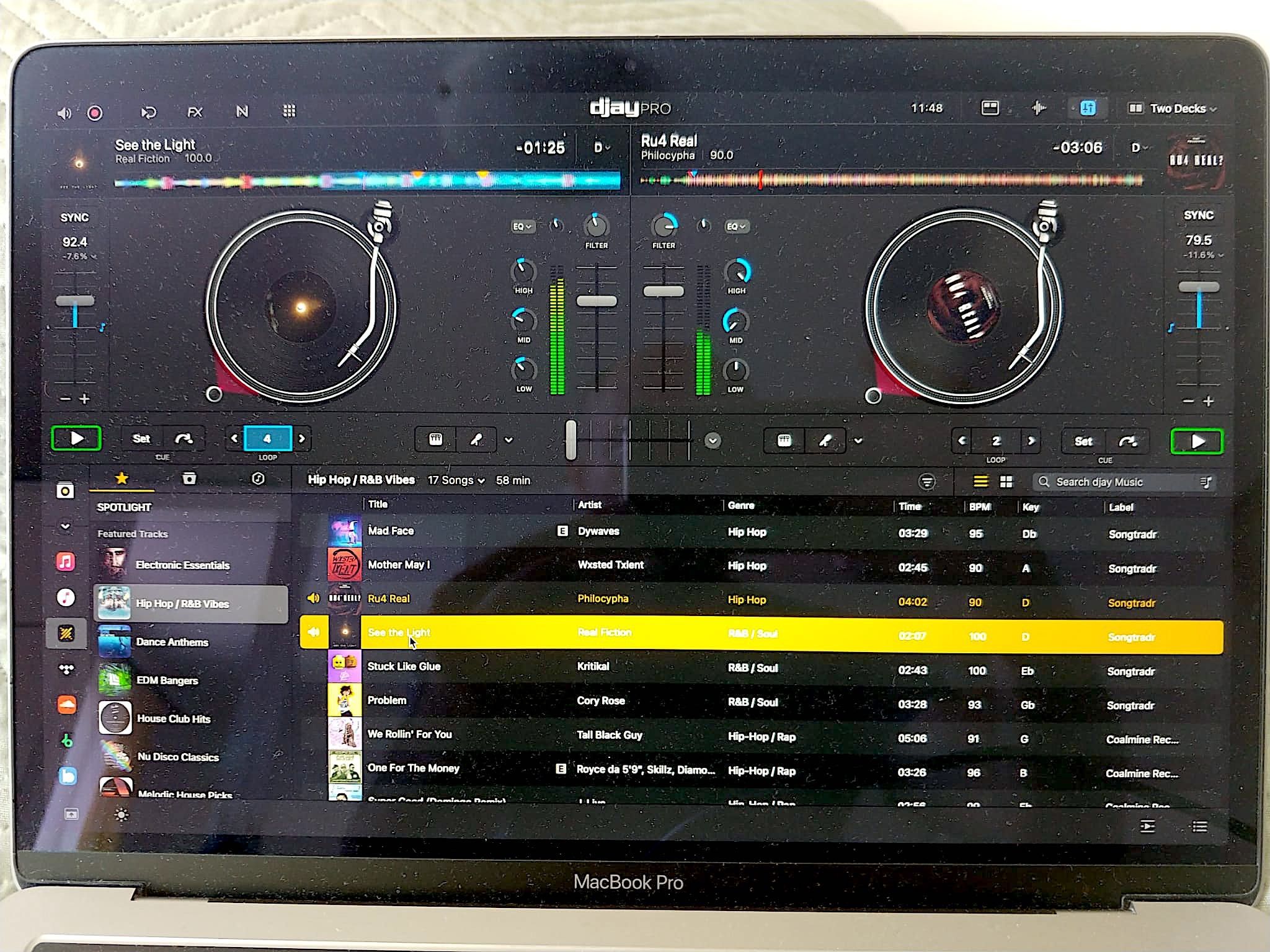
Task: Open the SoundCloud sidebar icon
Action: point(66,705)
